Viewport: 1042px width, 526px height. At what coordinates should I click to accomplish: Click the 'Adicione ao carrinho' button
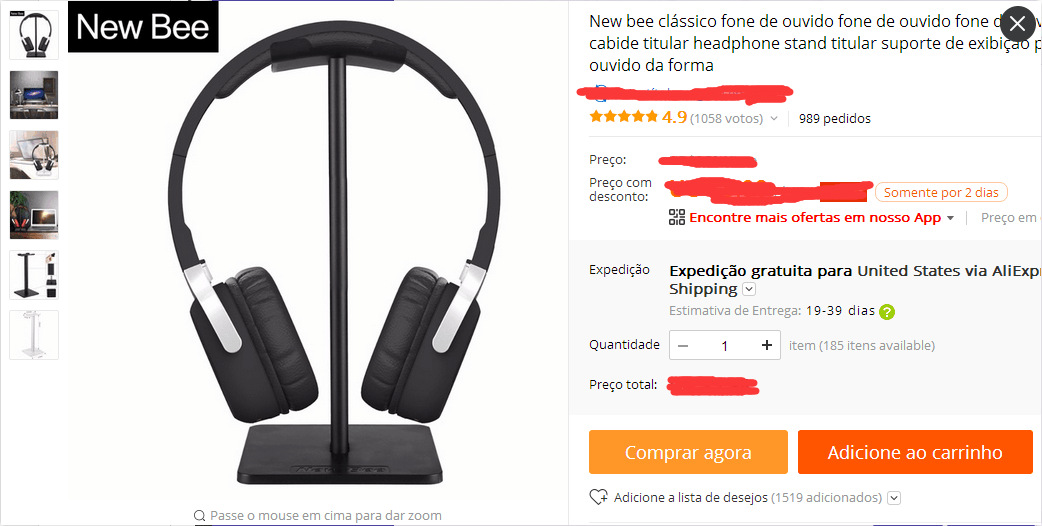915,452
